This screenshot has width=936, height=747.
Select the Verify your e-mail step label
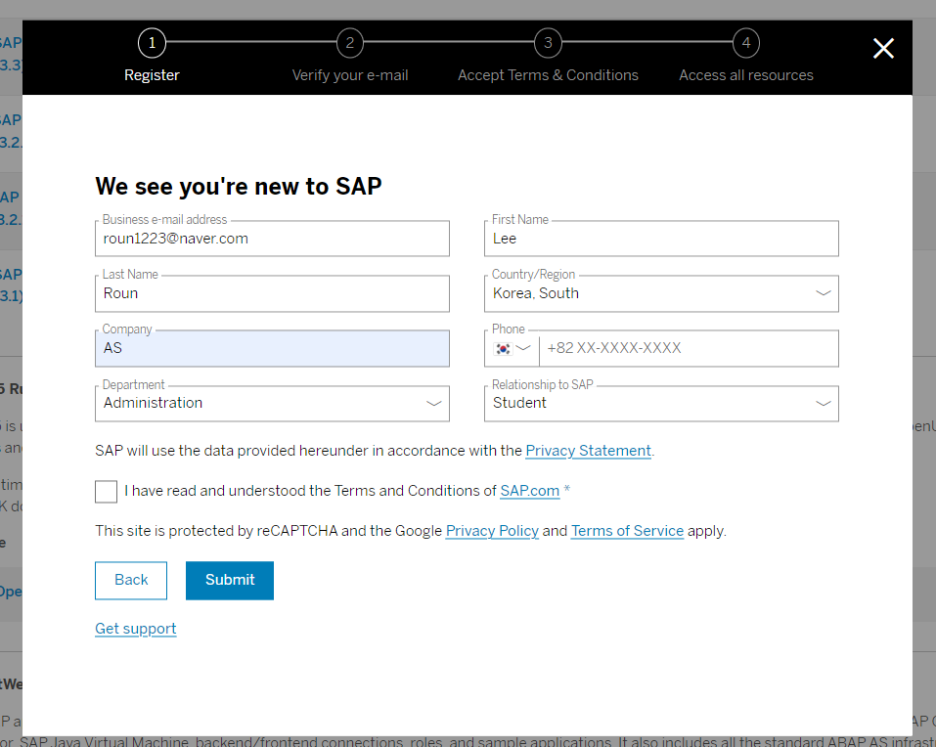(x=350, y=75)
